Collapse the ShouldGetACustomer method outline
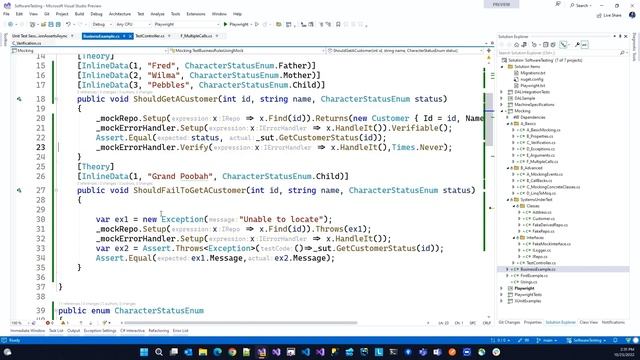 56,99
